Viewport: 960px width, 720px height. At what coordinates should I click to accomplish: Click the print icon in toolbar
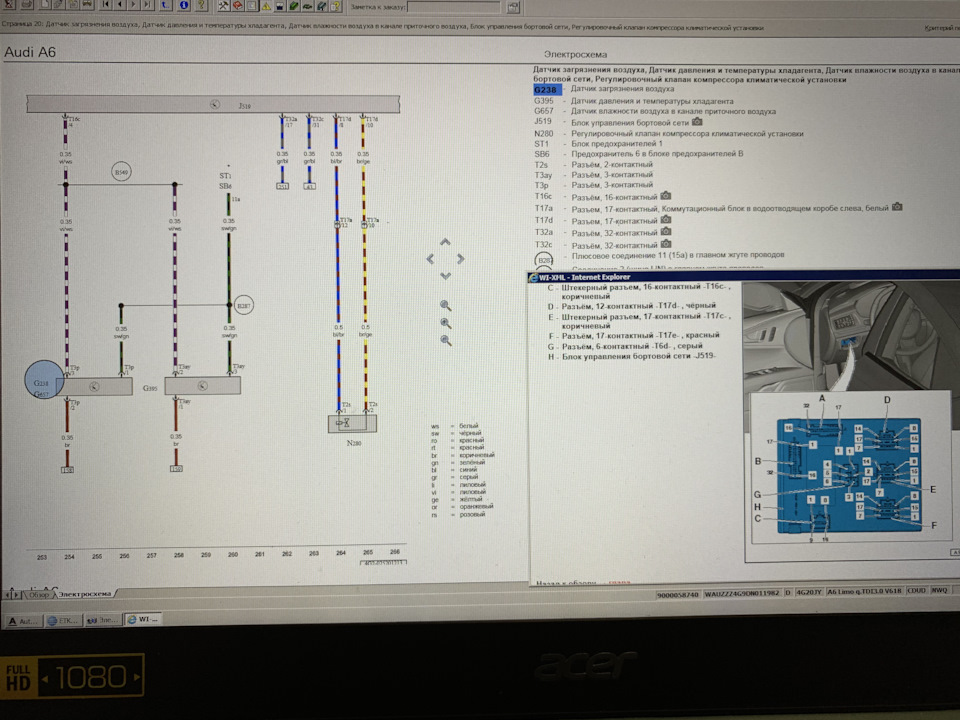pyautogui.click(x=26, y=5)
